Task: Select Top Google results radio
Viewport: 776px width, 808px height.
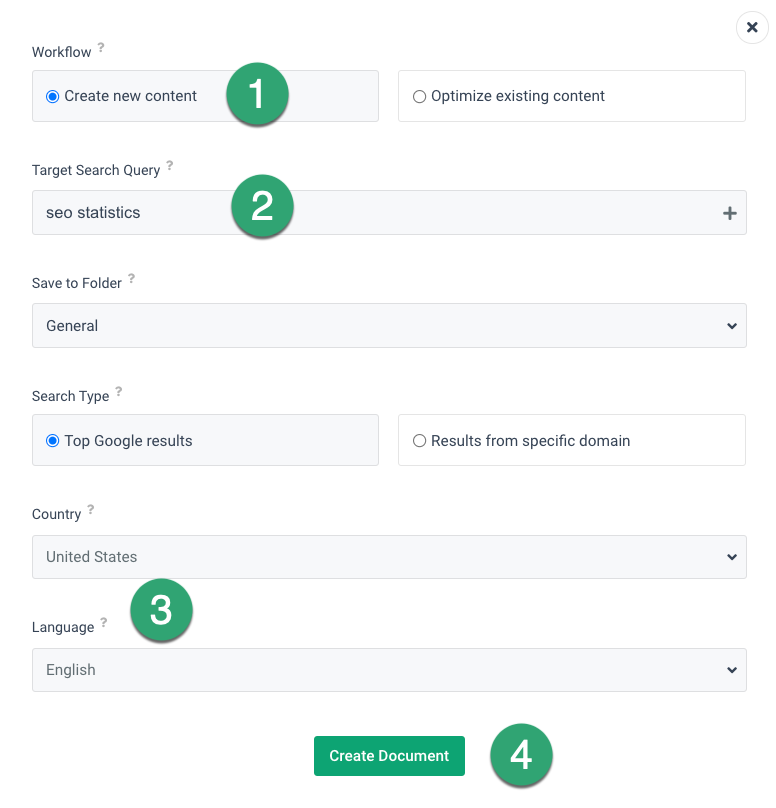Action: pyautogui.click(x=53, y=441)
